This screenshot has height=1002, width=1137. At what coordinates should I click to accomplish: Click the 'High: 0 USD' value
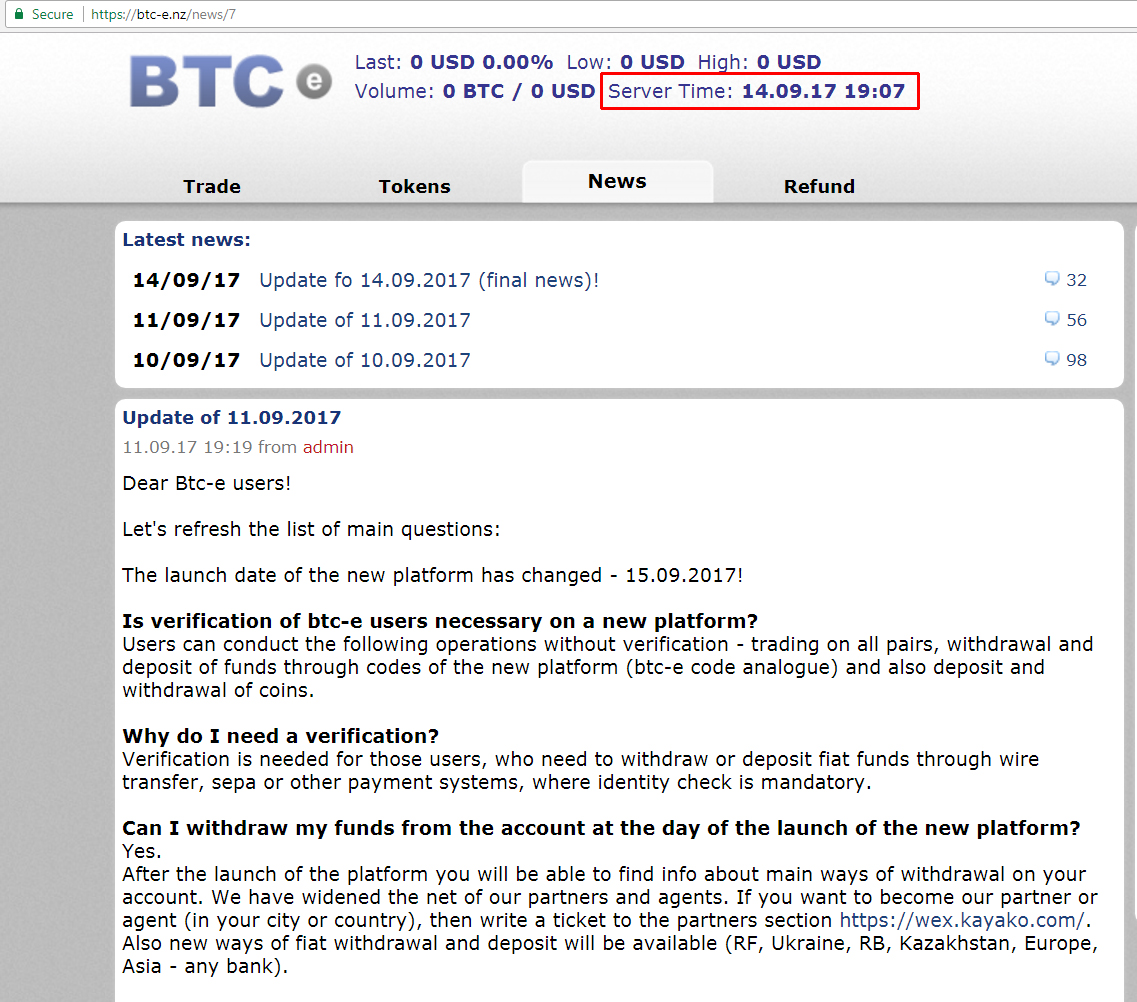pos(759,62)
